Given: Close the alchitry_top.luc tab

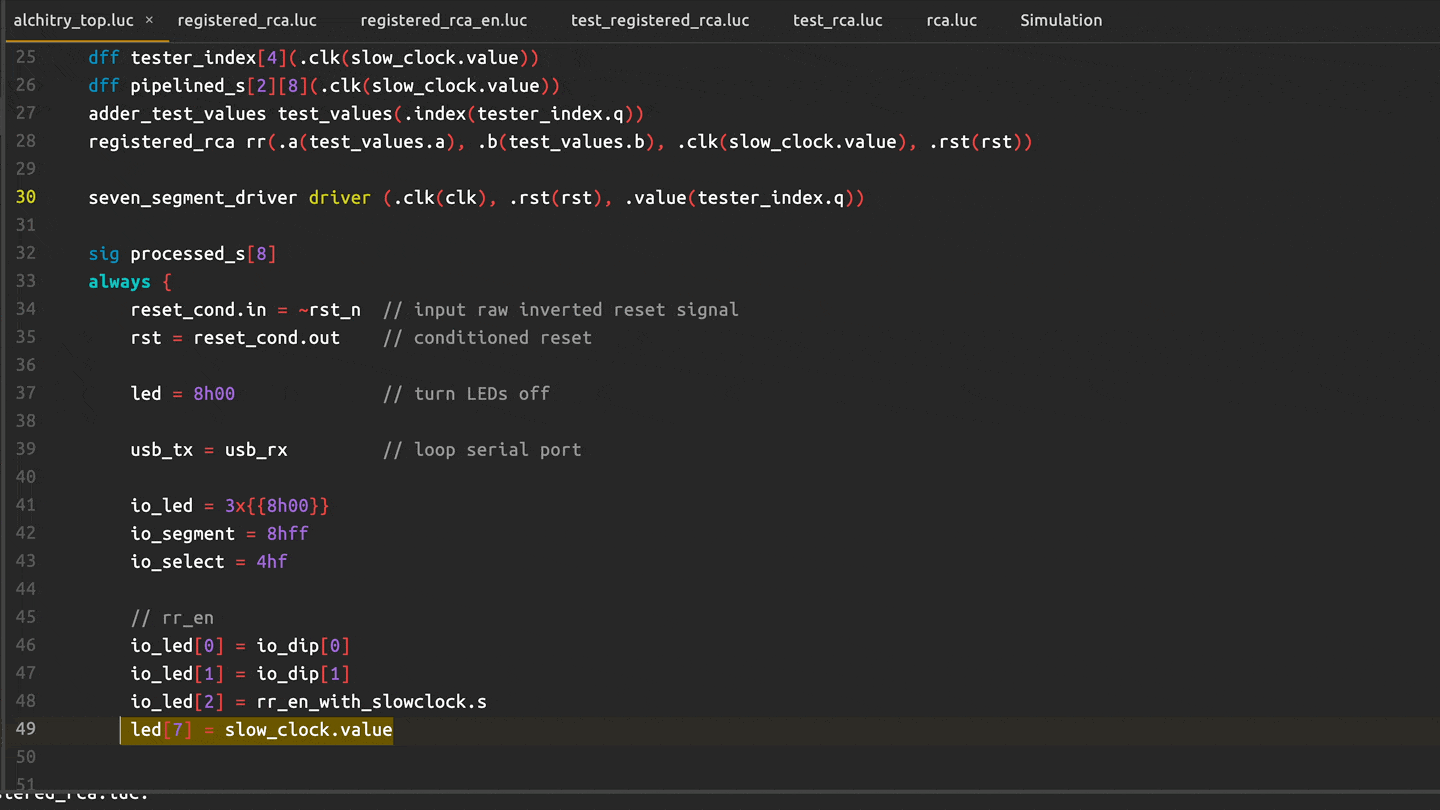Looking at the screenshot, I should click(x=149, y=20).
